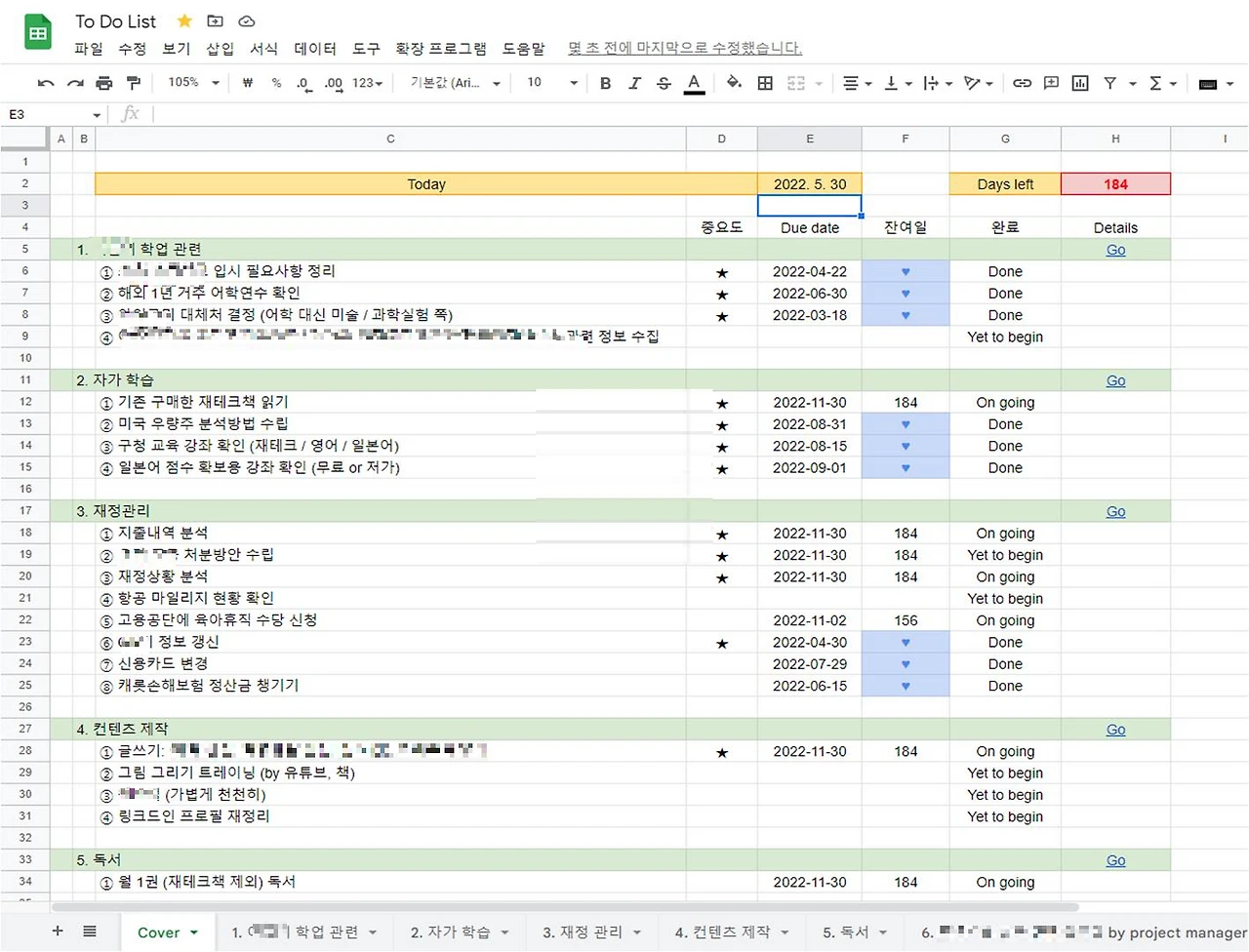Toggle bold formatting
The image size is (1249, 952).
coord(606,83)
